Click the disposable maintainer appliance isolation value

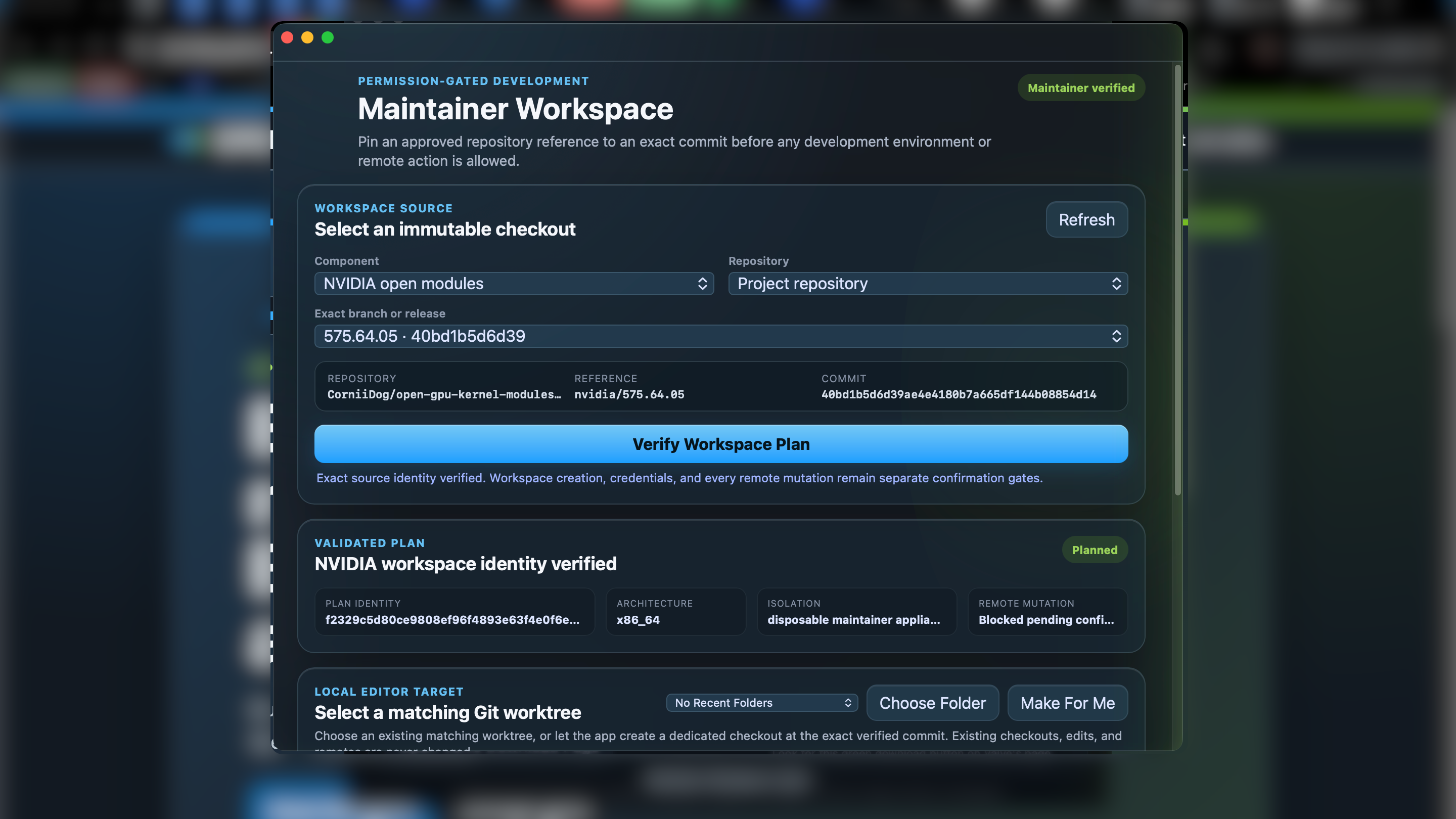pos(853,620)
